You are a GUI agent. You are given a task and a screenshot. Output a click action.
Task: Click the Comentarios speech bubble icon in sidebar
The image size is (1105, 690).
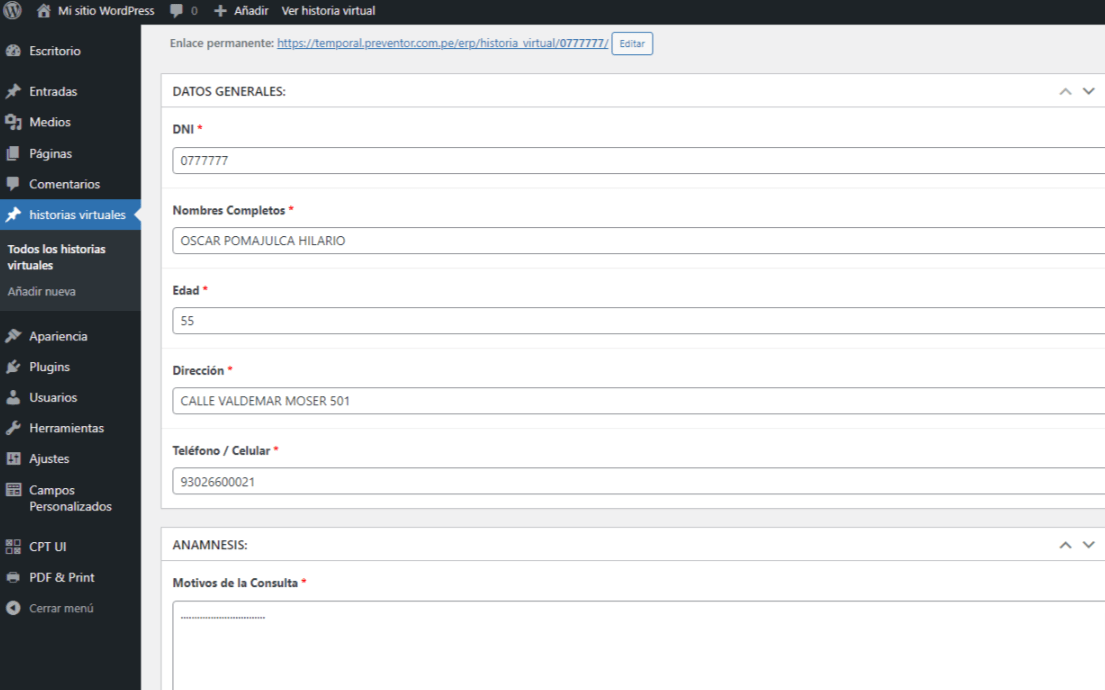(x=13, y=184)
